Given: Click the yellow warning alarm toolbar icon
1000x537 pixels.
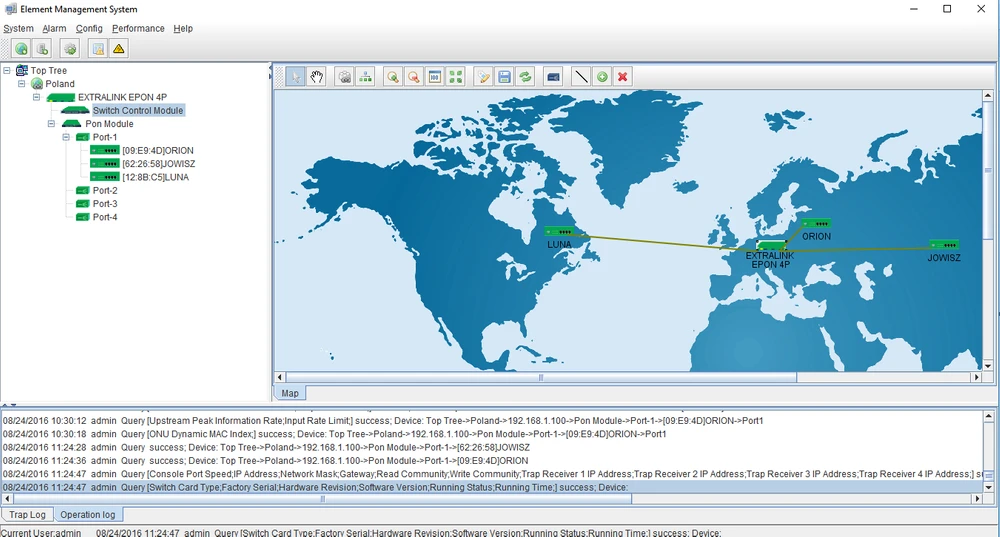Looking at the screenshot, I should coord(119,48).
